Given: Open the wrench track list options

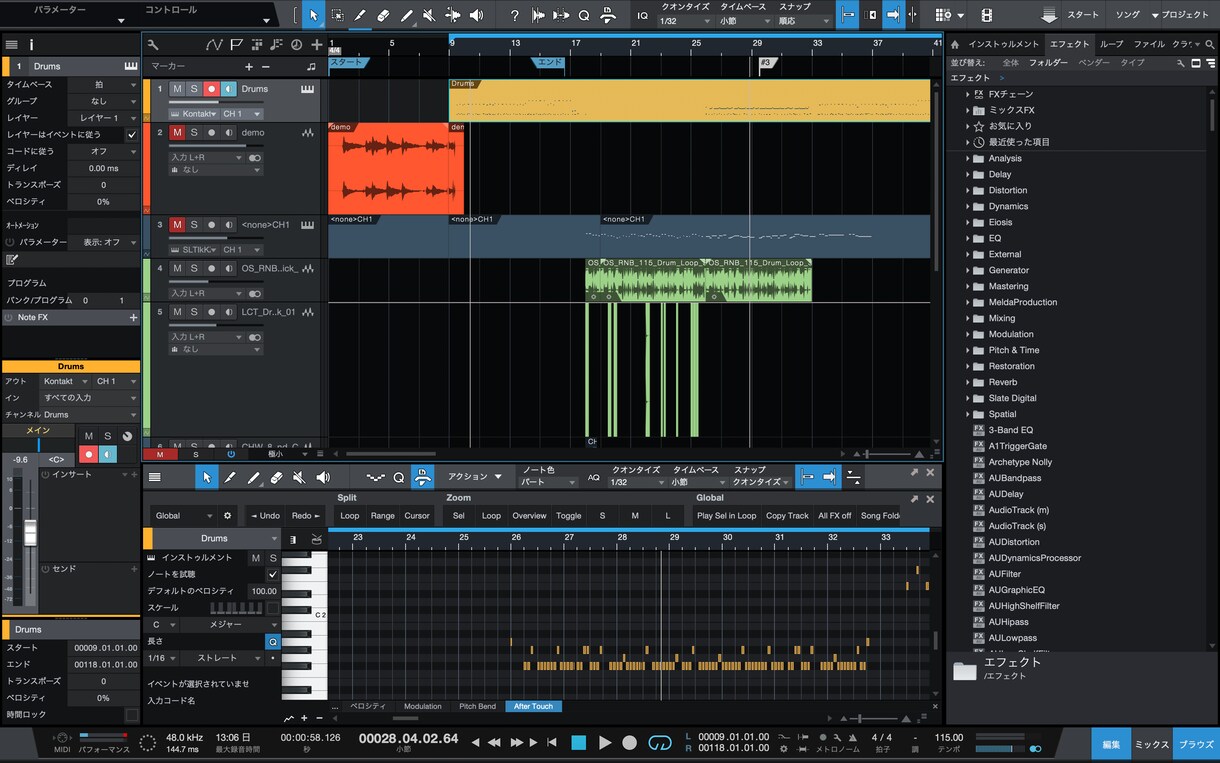Looking at the screenshot, I should pyautogui.click(x=153, y=45).
